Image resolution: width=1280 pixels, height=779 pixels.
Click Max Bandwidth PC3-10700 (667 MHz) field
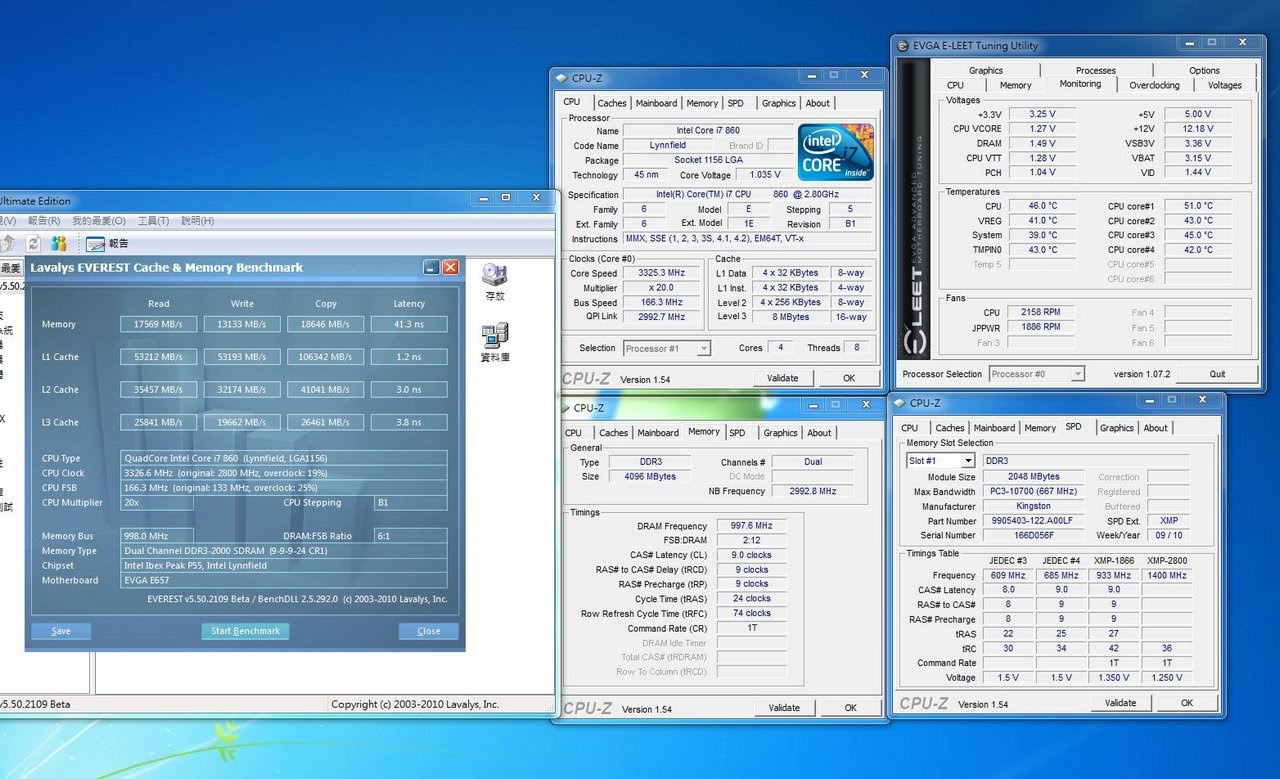tap(1033, 491)
